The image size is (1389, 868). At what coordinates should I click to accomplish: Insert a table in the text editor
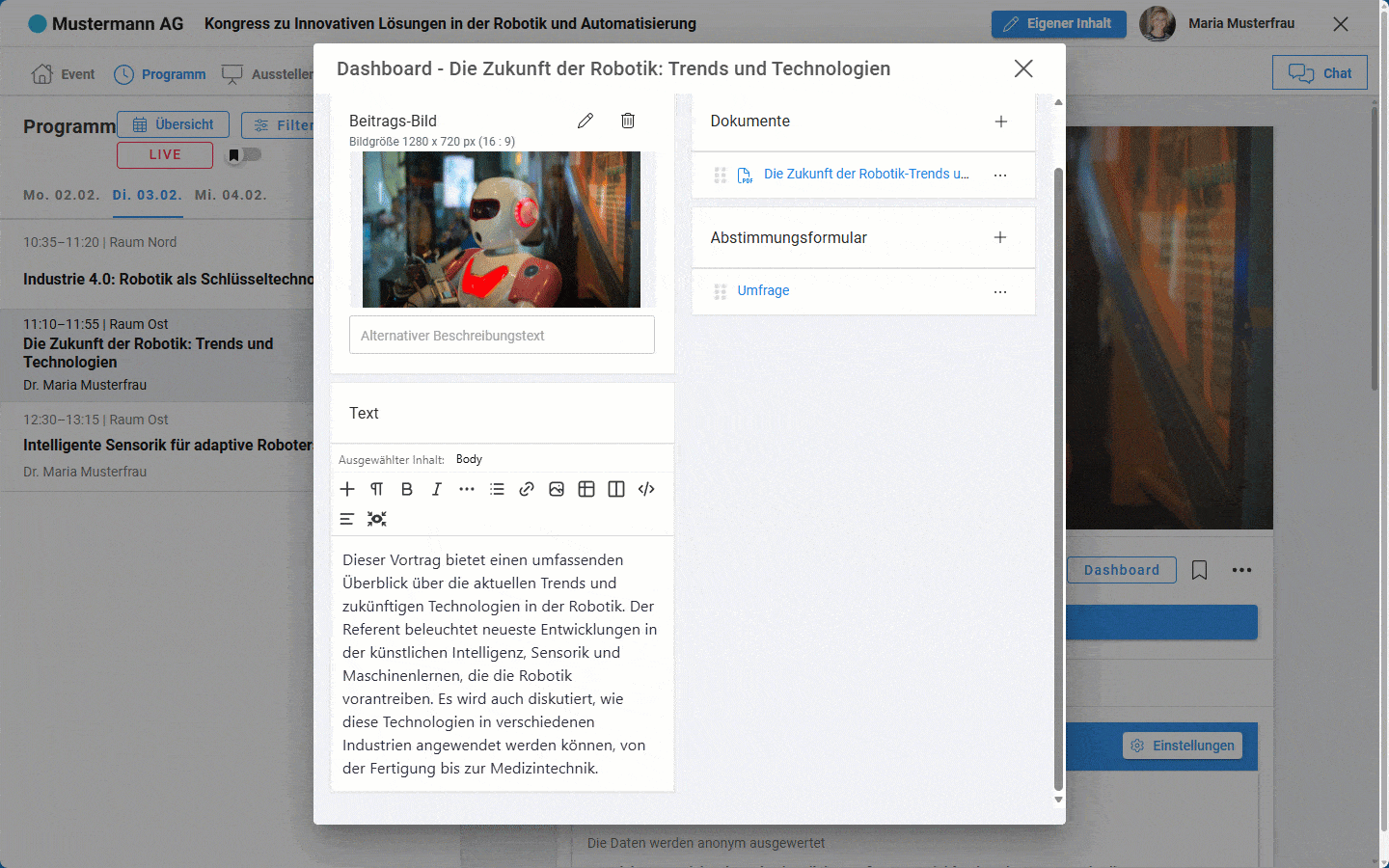click(586, 489)
